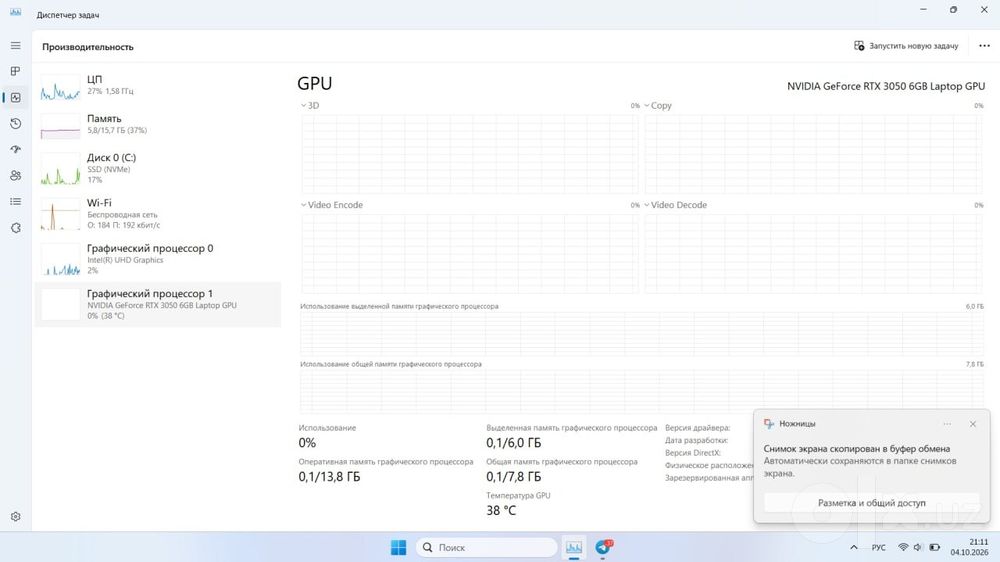The height and width of the screenshot is (562, 1000).
Task: Select the Performance page icon in sidebar
Action: (15, 98)
